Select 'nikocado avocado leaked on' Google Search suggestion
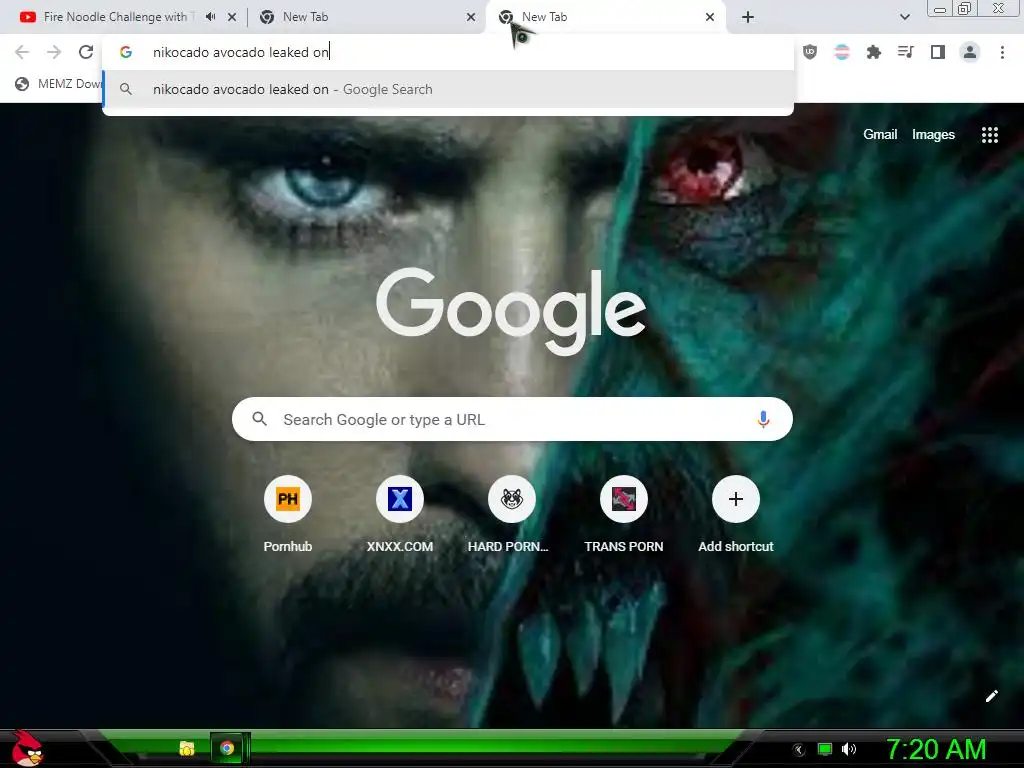 [x=448, y=89]
